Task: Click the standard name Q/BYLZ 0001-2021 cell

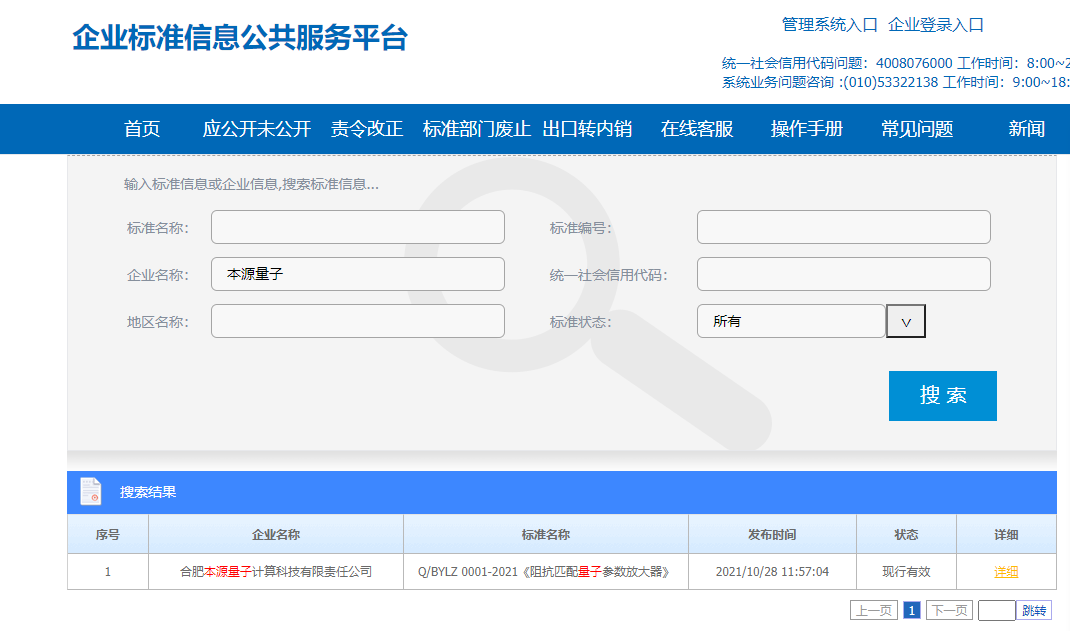Action: 545,572
